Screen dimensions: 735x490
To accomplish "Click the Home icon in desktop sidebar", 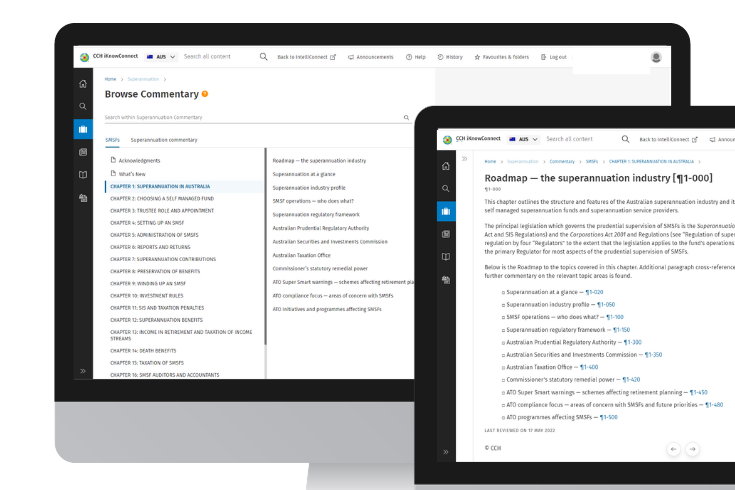I will click(x=83, y=84).
